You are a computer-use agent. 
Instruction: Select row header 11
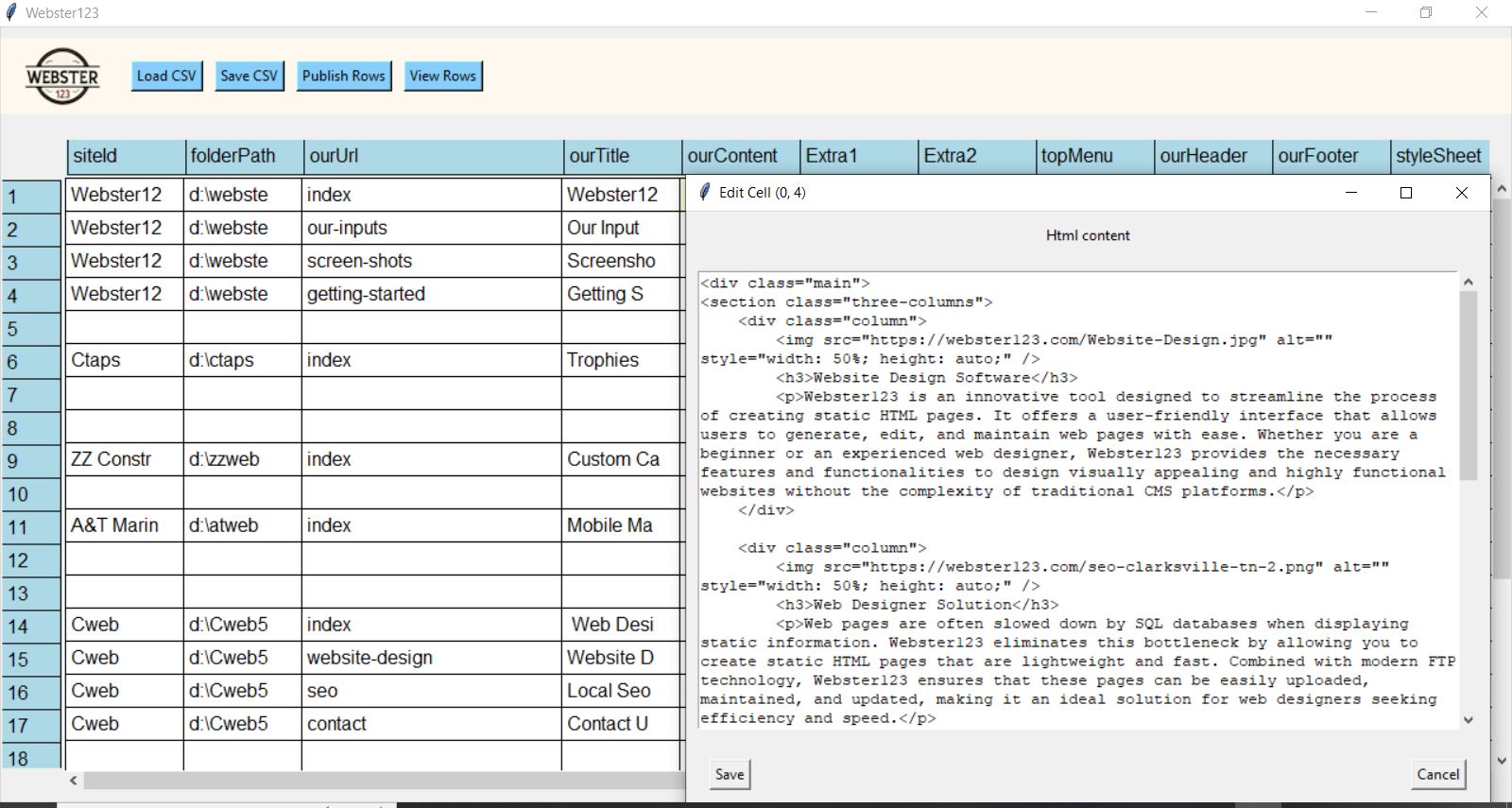pyautogui.click(x=32, y=527)
